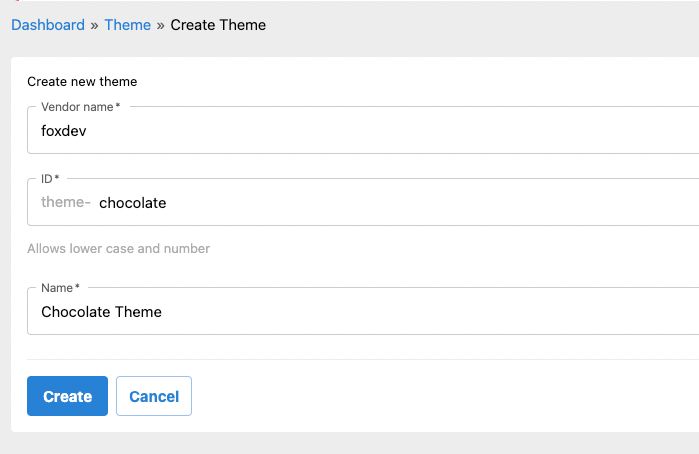Click the "Allows lower case and number" hint

(x=118, y=248)
